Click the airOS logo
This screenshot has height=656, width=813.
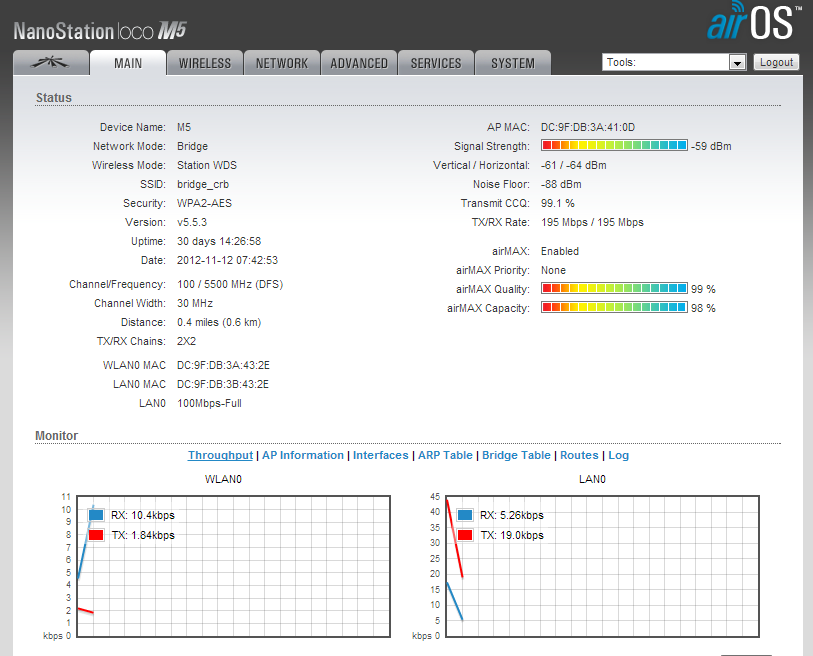point(753,22)
